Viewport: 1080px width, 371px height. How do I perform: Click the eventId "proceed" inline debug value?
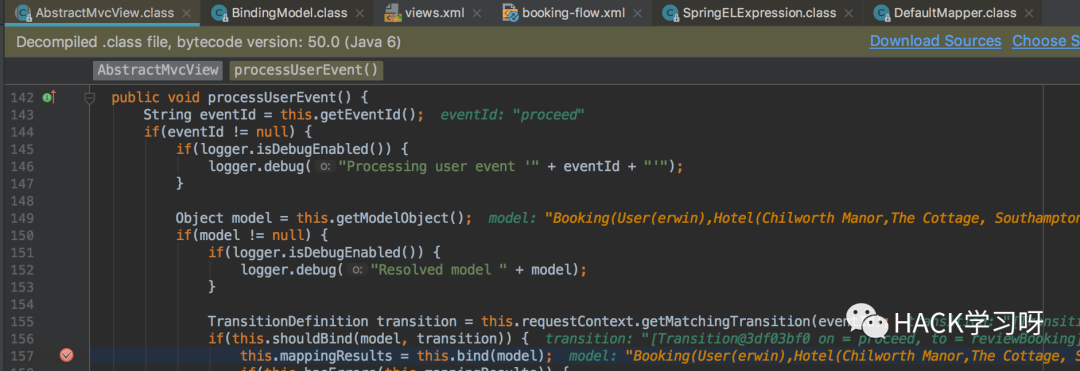[512, 115]
